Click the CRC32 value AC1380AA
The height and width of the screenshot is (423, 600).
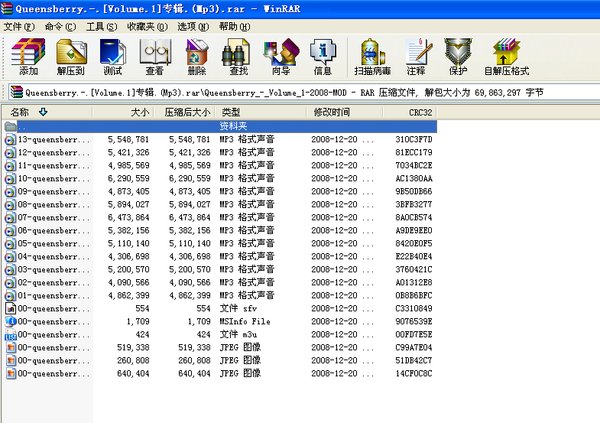click(x=414, y=178)
